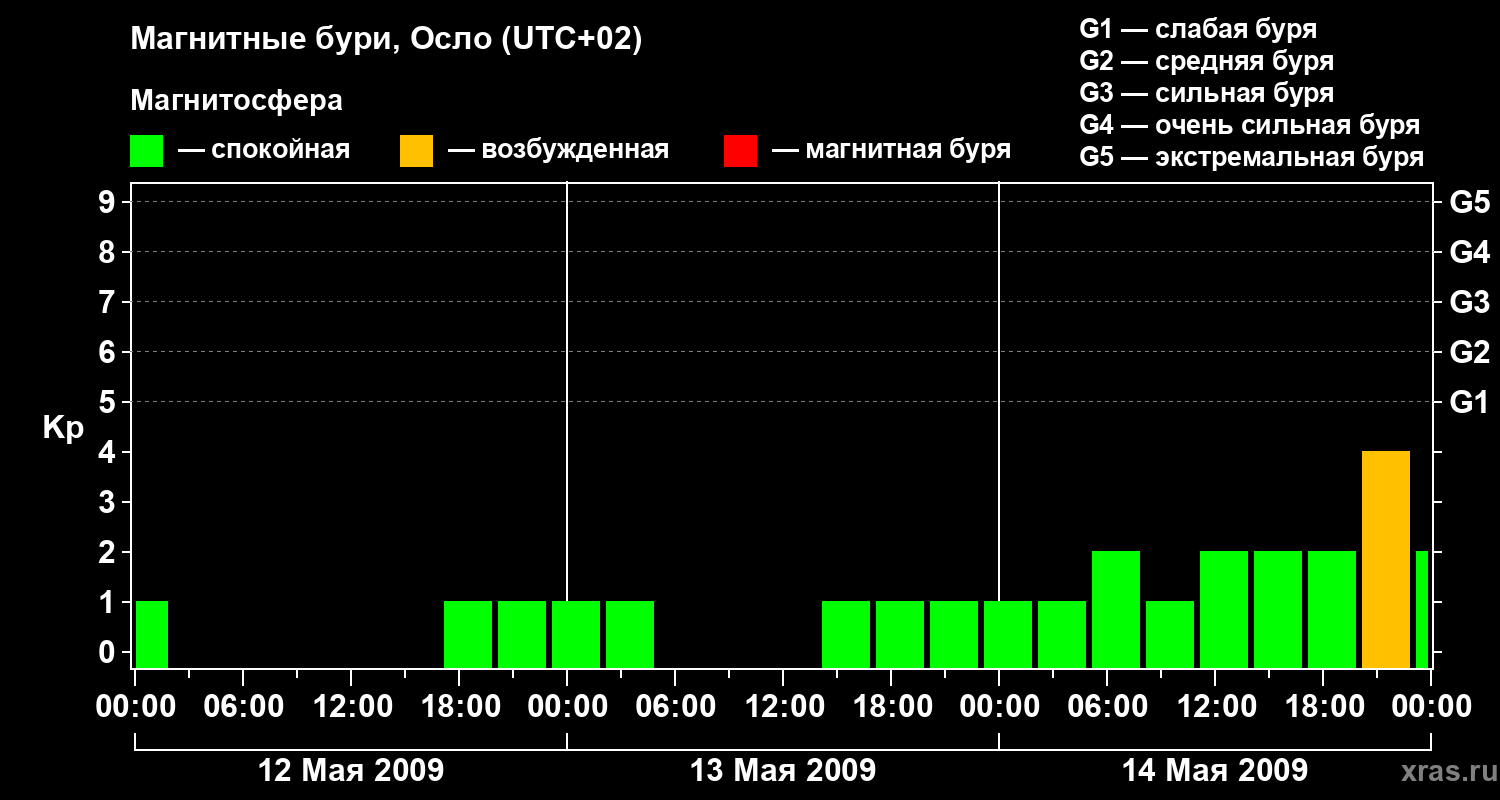The image size is (1500, 800).
Task: Click the 'G2 — средняя буря' legend line
Action: (1206, 61)
